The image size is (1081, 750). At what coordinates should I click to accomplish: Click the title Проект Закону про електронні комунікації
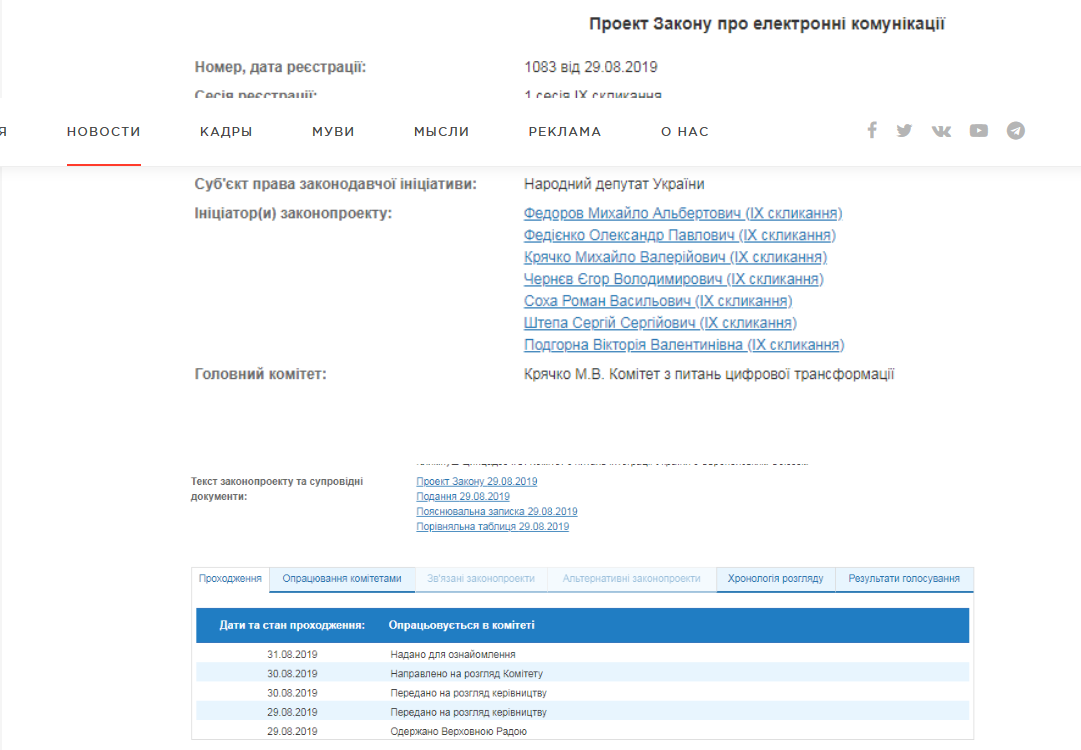pyautogui.click(x=767, y=23)
